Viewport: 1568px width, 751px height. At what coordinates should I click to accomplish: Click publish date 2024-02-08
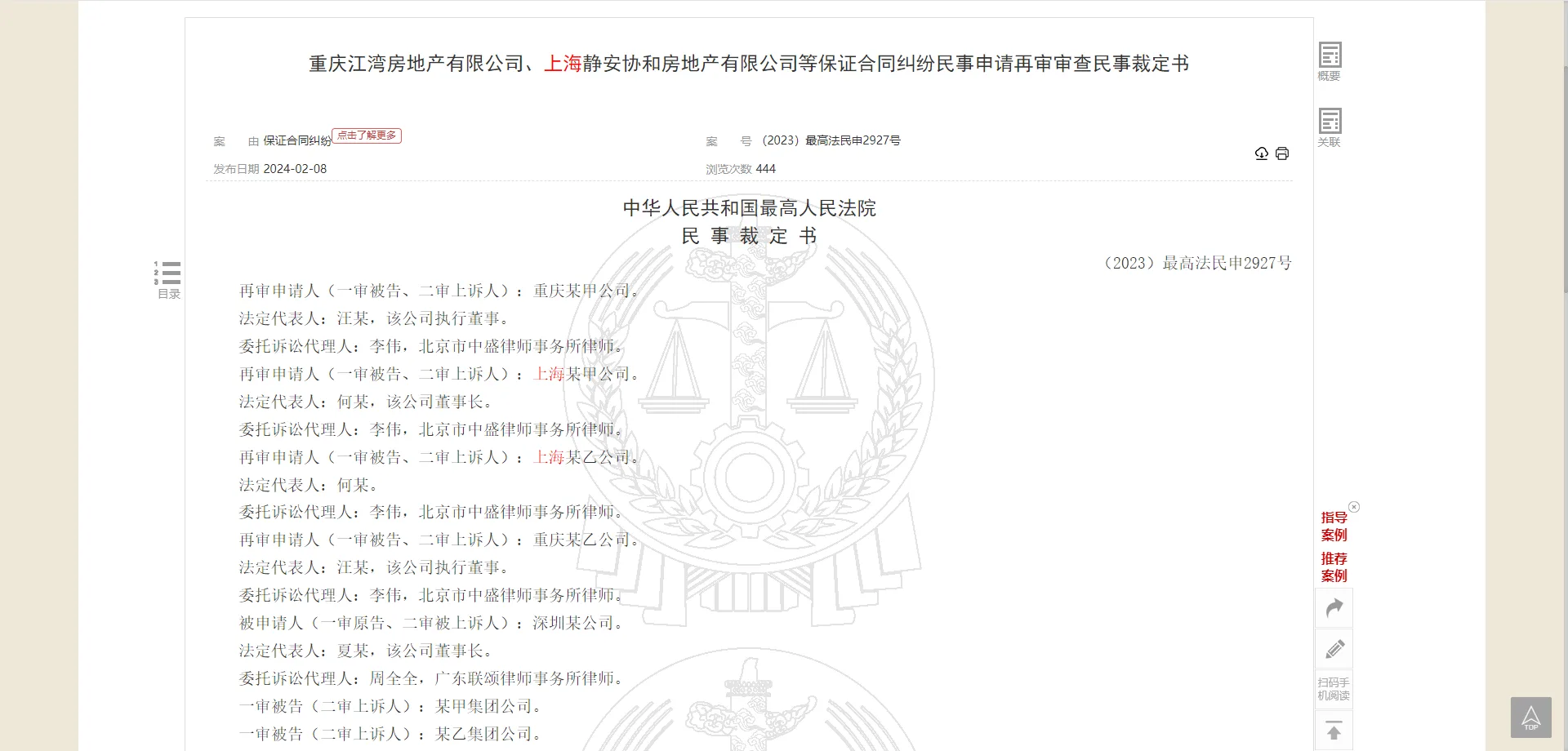tap(295, 169)
